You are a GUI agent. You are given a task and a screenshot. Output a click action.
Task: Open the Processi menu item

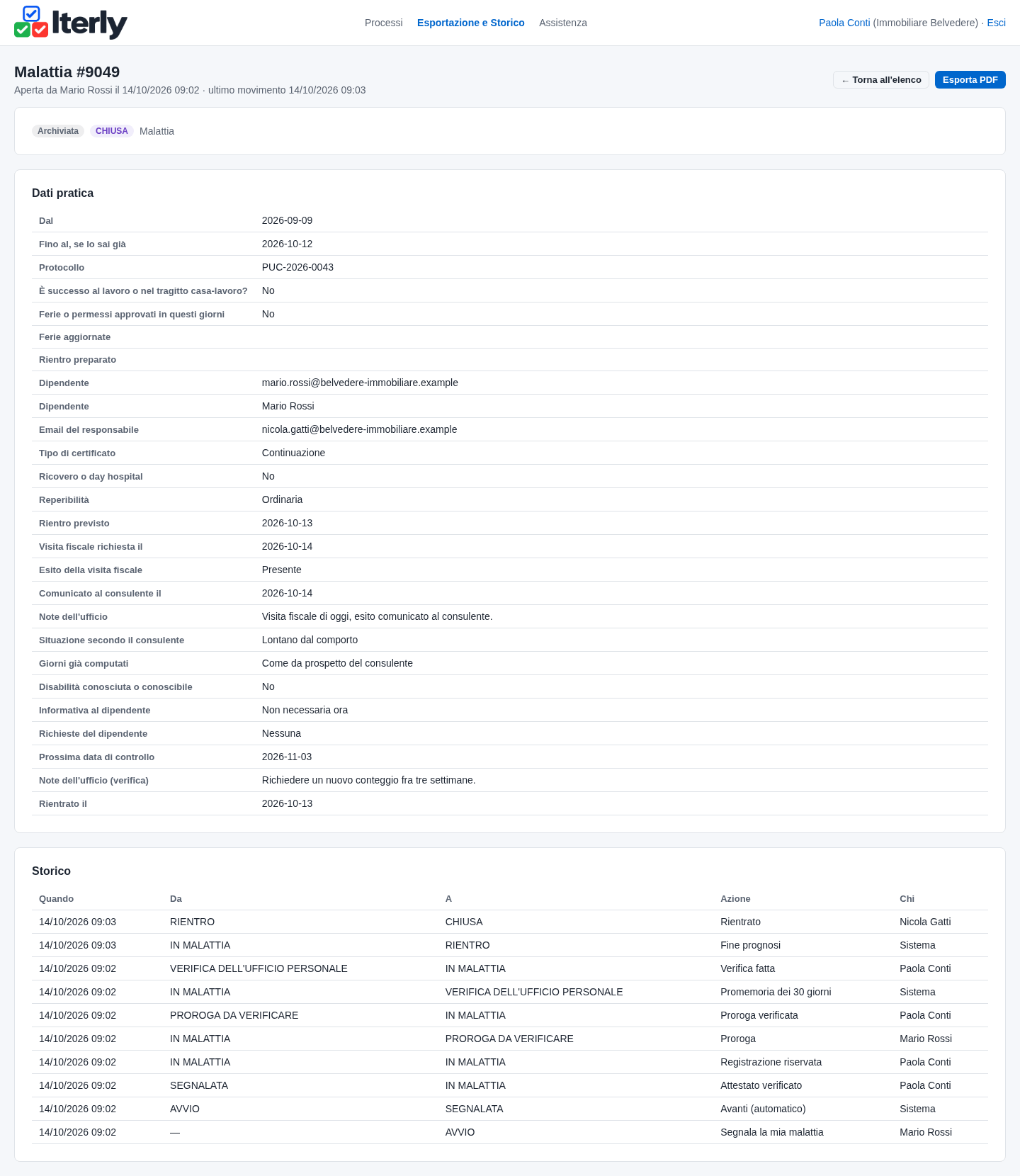point(383,23)
